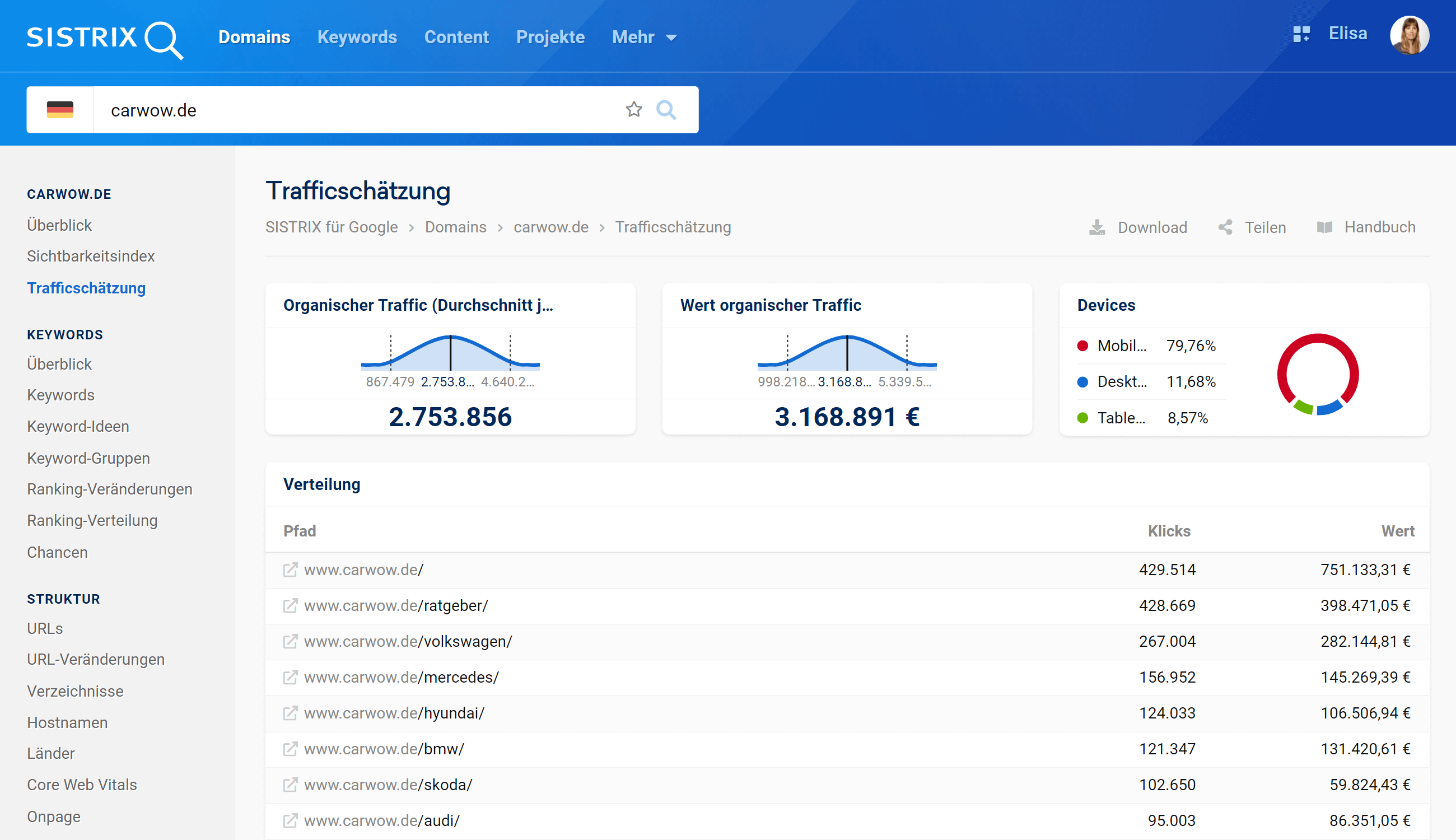This screenshot has width=1456, height=840.
Task: Open the German flag country selector
Action: point(60,110)
